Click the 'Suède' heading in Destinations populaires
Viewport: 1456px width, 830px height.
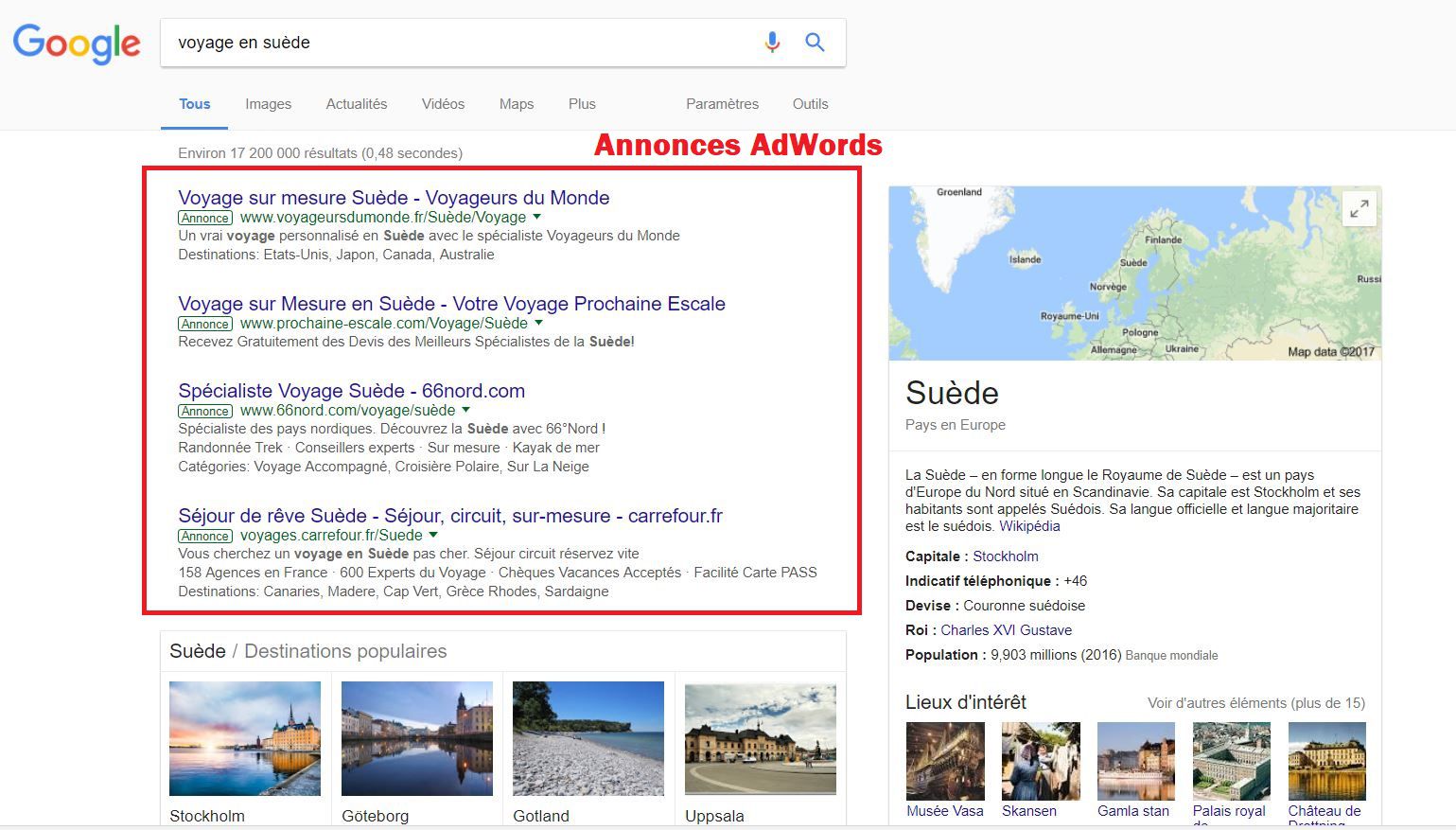198,651
